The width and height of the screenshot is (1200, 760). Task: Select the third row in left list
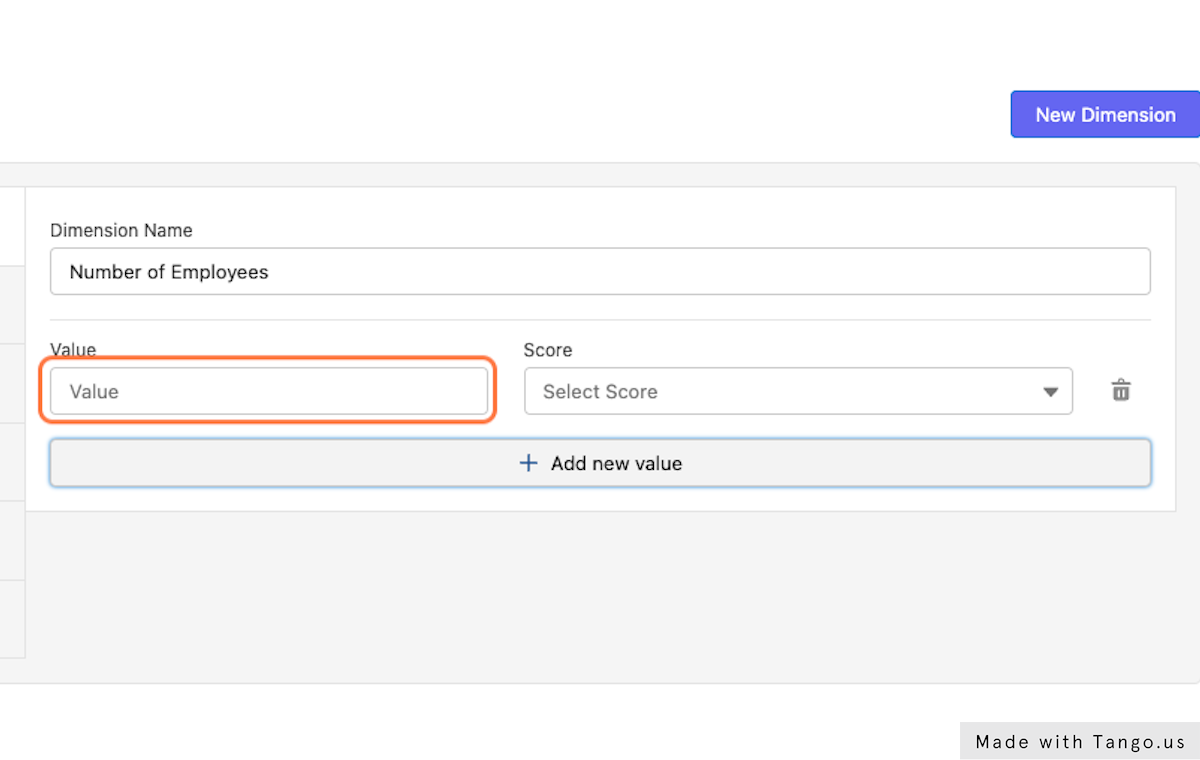(12, 383)
